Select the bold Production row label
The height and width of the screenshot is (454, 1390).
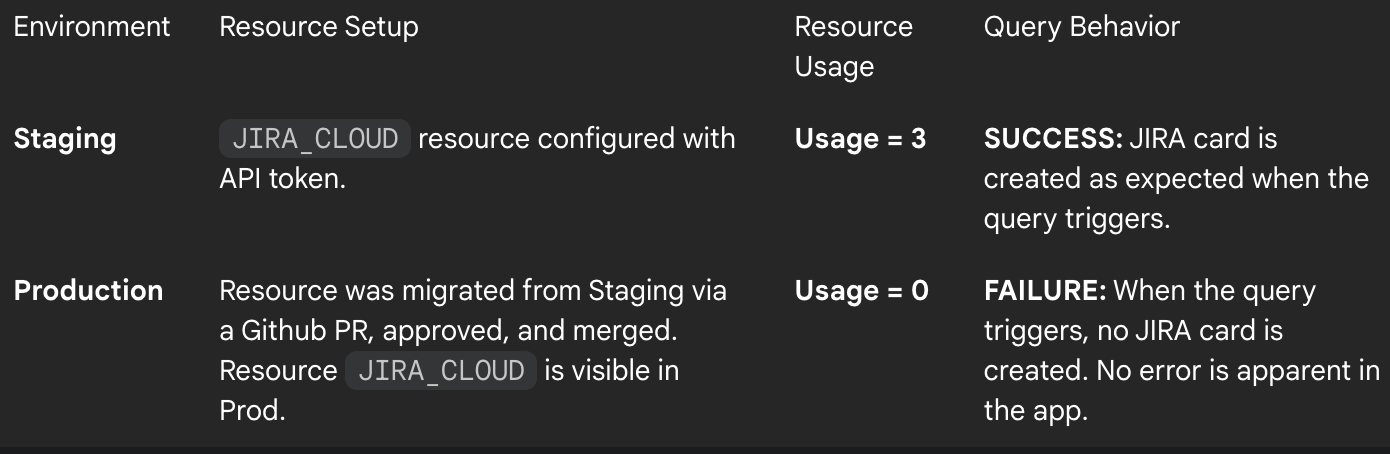coord(88,291)
